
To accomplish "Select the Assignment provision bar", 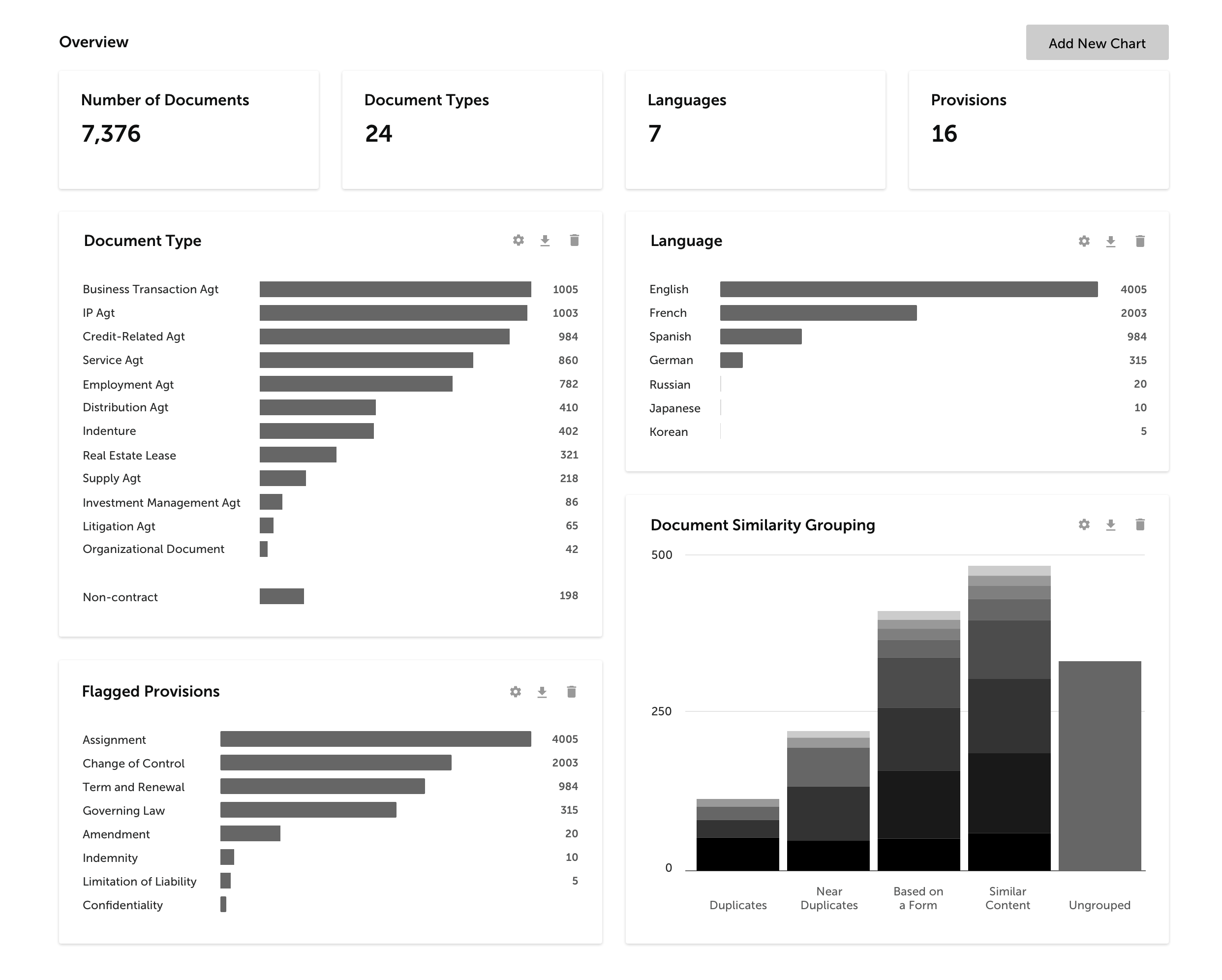I will [375, 739].
